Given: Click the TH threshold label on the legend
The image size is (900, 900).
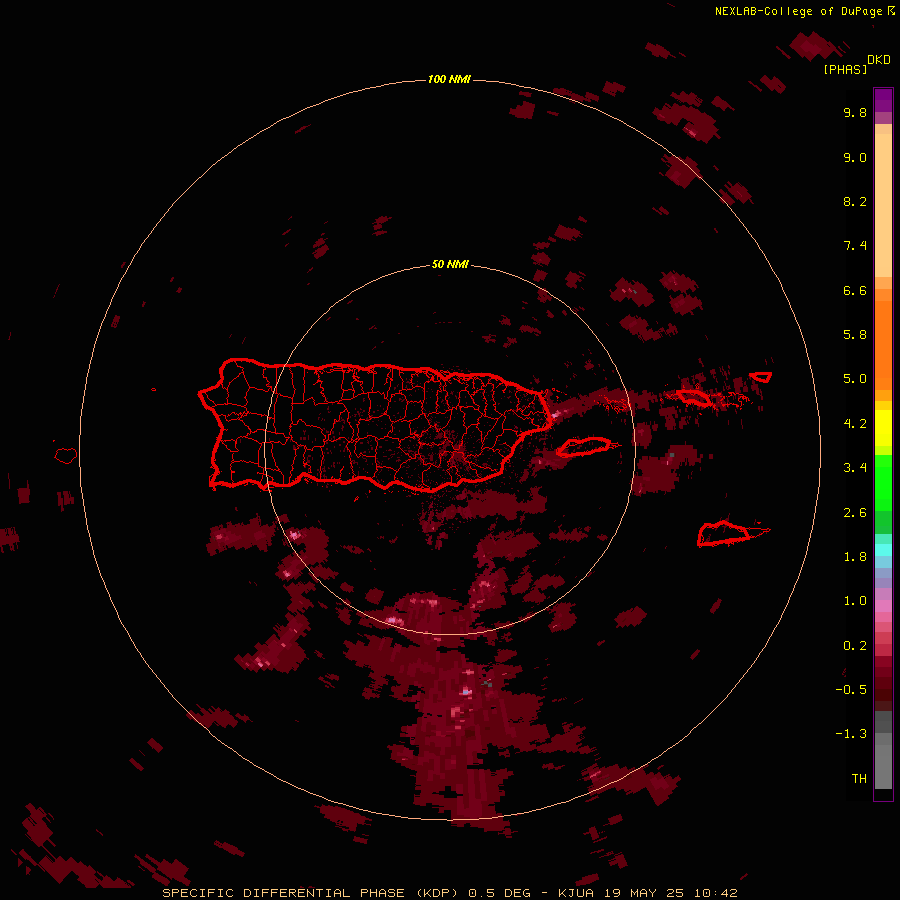Looking at the screenshot, I should click(x=859, y=779).
